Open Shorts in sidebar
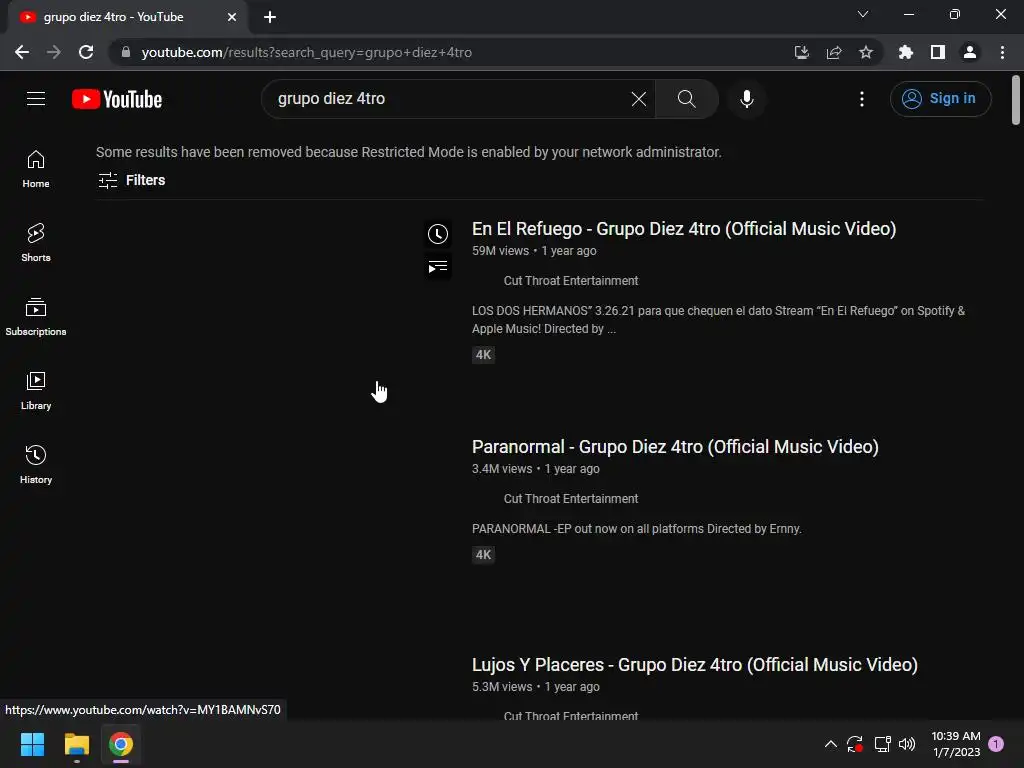 36,243
